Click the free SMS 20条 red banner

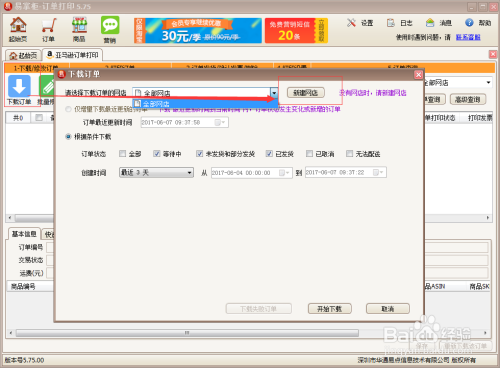[296, 31]
